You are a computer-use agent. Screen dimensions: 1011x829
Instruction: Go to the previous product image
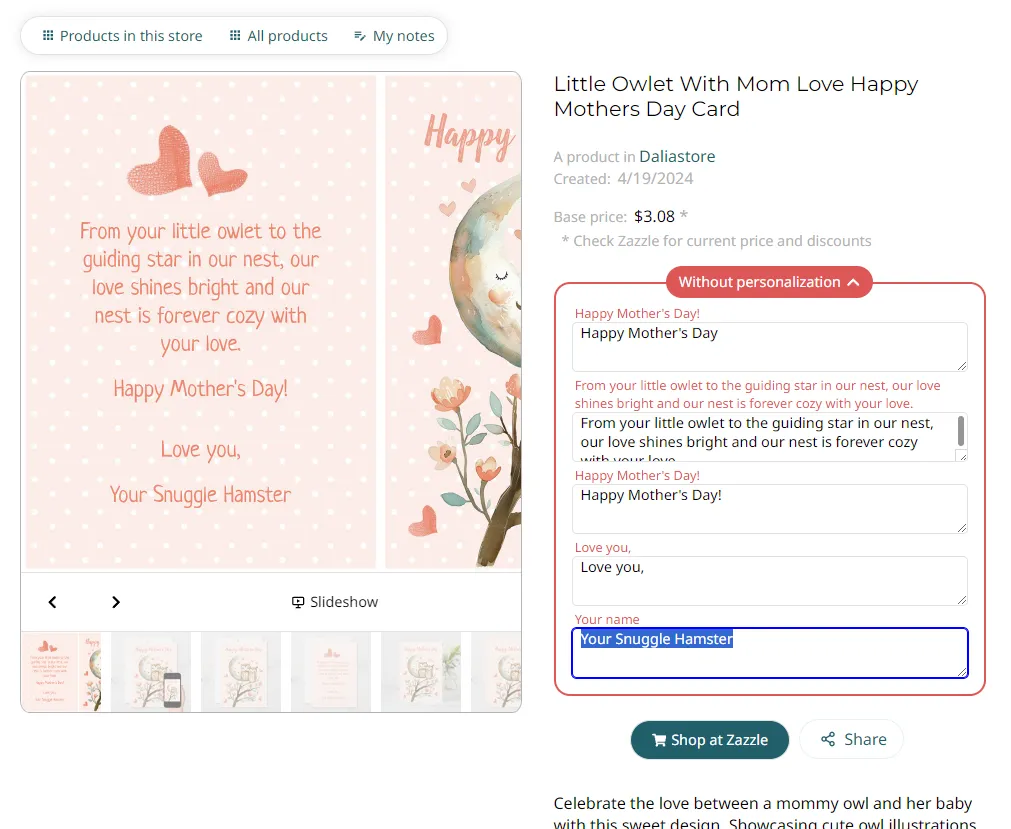click(x=53, y=602)
